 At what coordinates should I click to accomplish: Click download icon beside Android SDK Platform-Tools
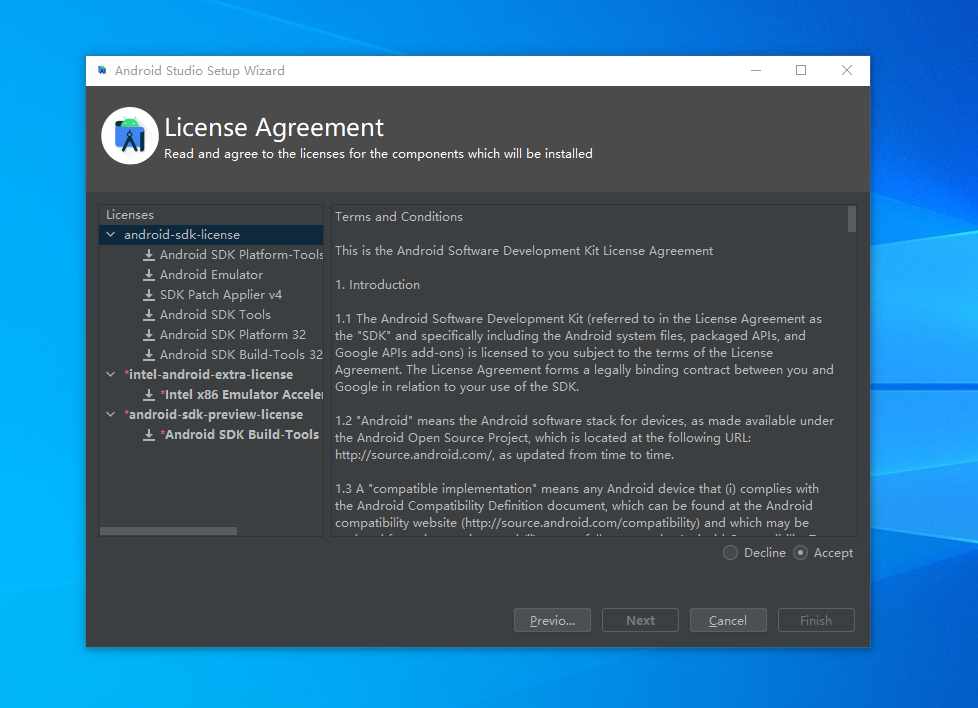coord(148,255)
